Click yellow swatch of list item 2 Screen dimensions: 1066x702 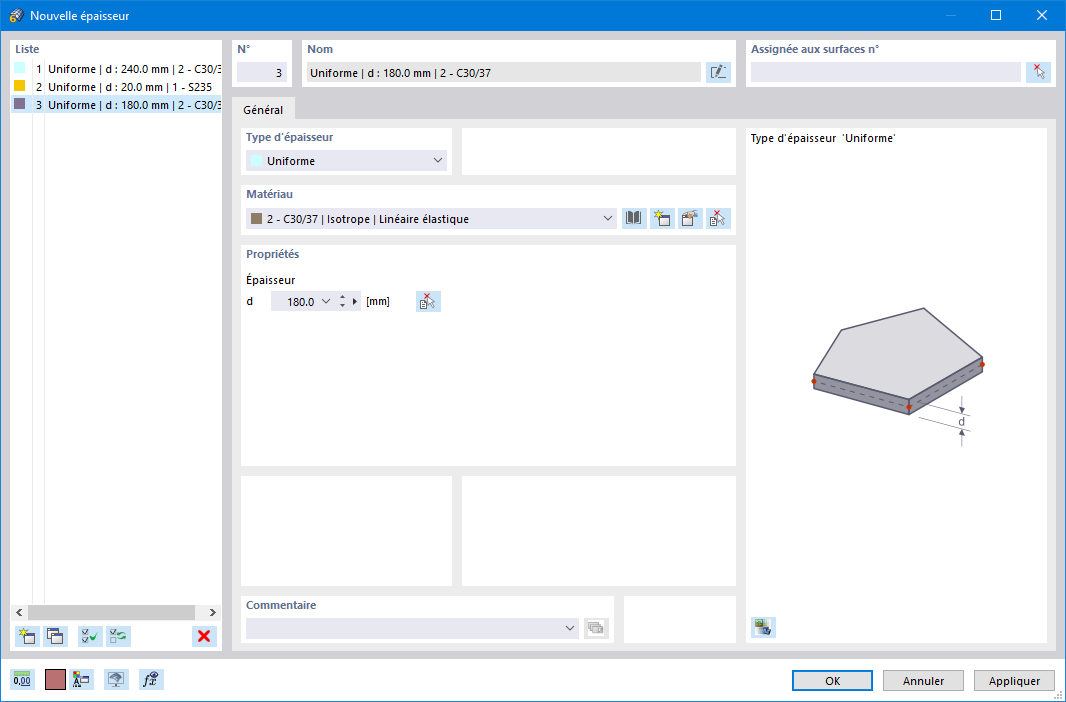[20, 86]
